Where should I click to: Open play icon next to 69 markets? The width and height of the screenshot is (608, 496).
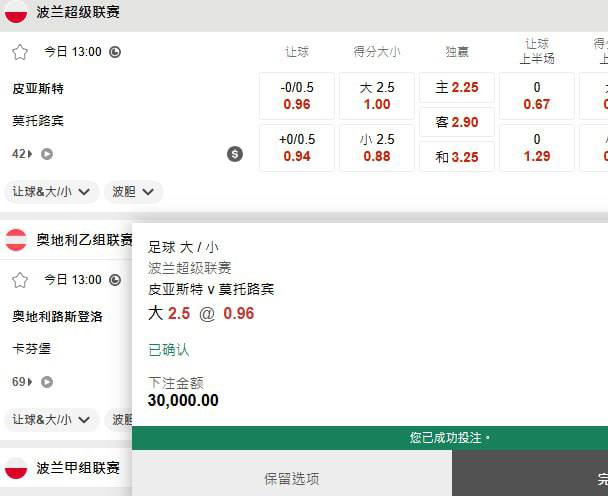[x=47, y=382]
